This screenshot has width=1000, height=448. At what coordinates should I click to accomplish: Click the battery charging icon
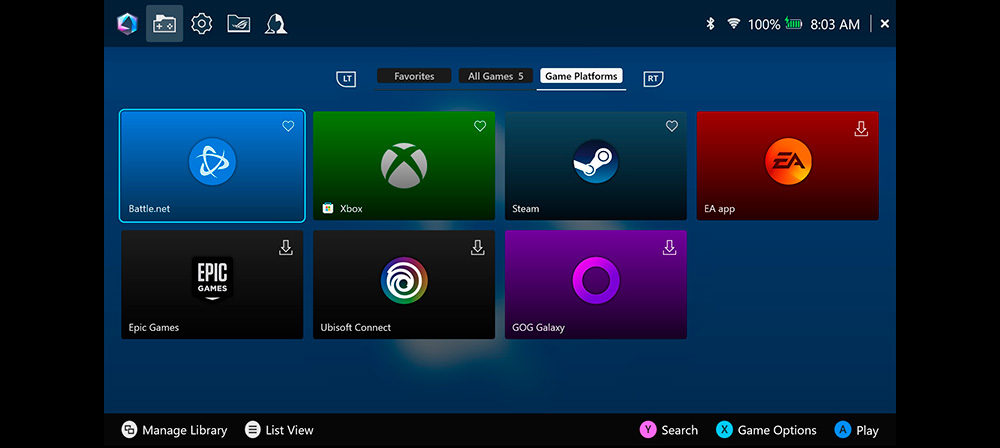pyautogui.click(x=793, y=24)
